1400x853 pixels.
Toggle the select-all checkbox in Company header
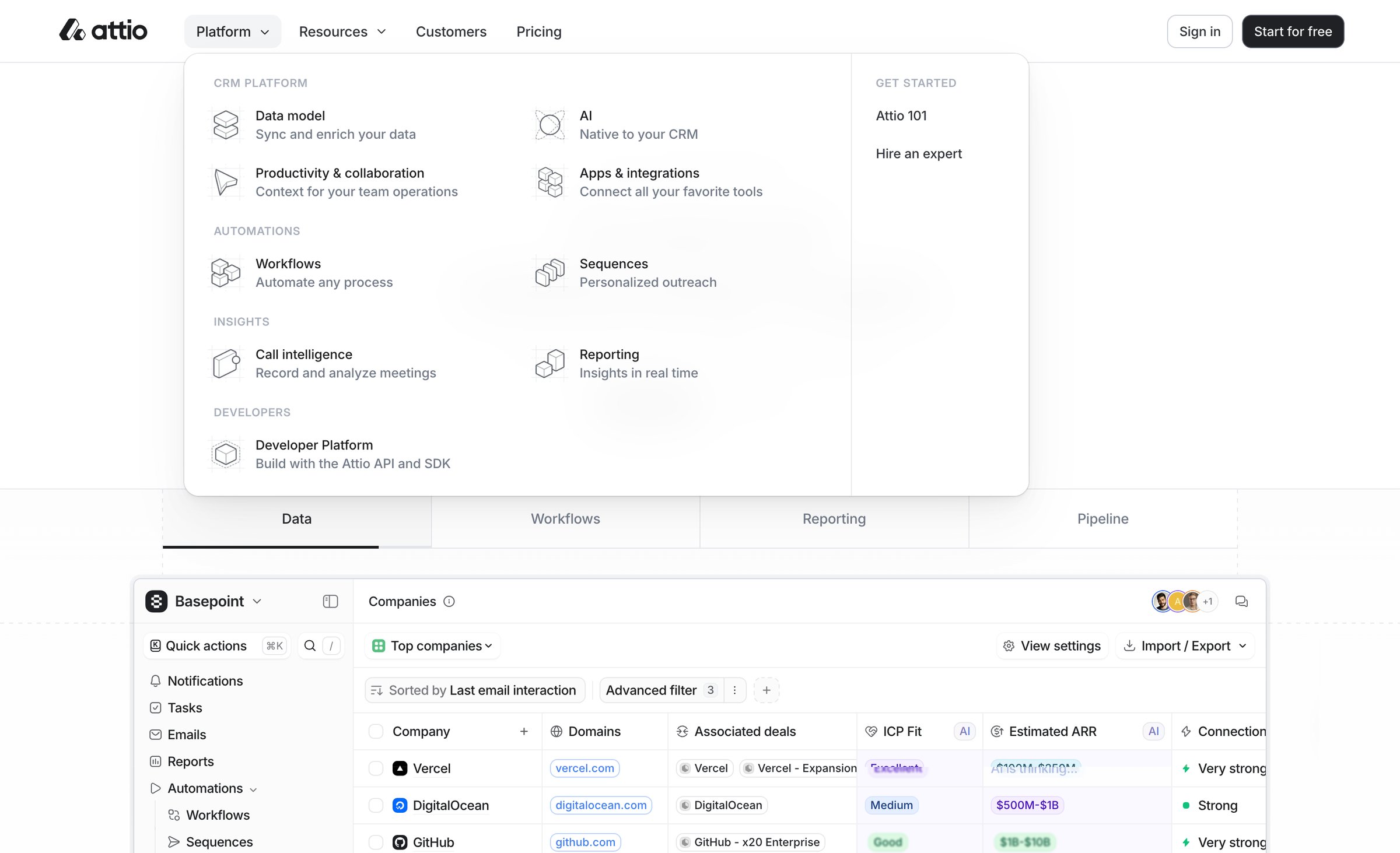pos(376,731)
